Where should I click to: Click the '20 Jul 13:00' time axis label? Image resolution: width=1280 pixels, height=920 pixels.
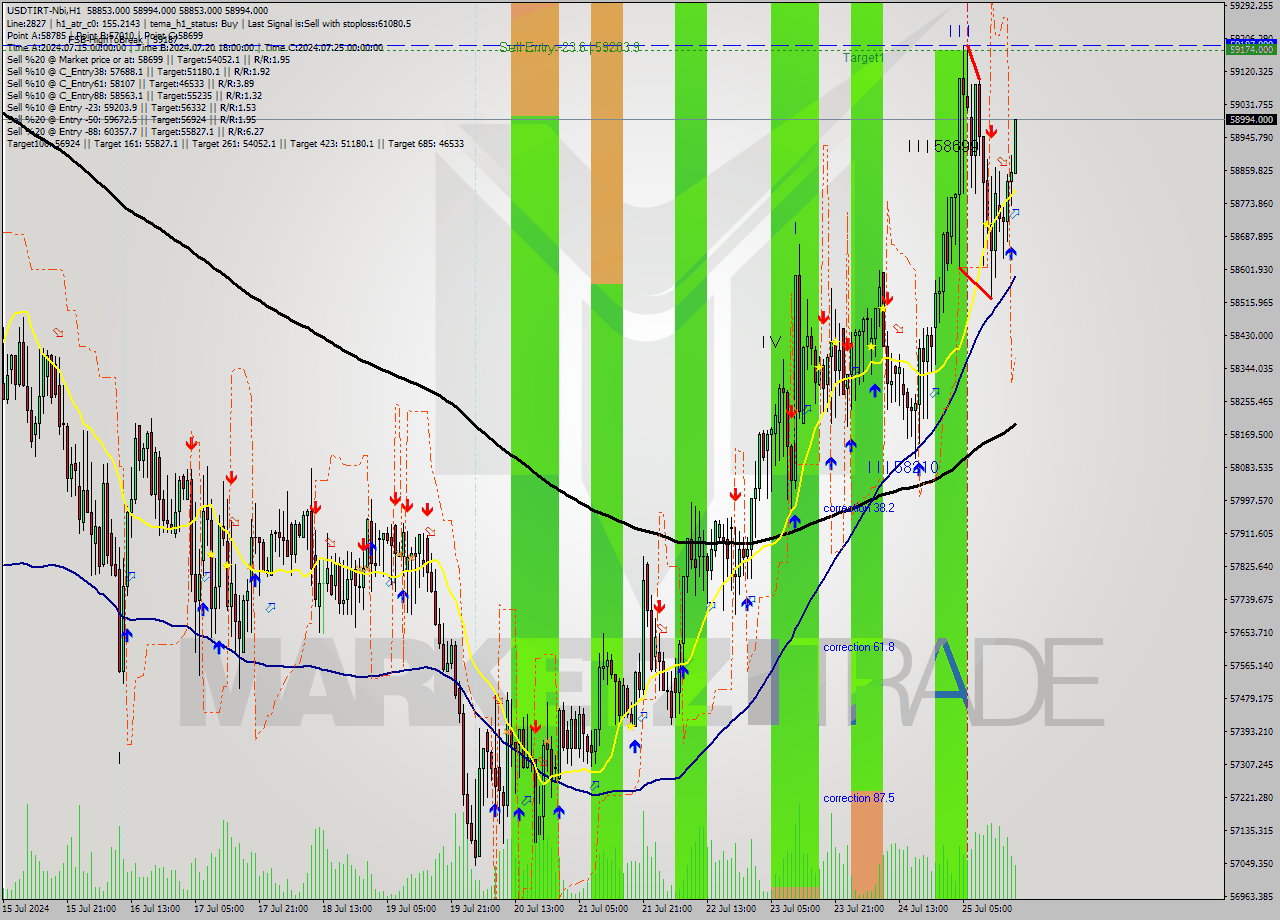point(539,909)
